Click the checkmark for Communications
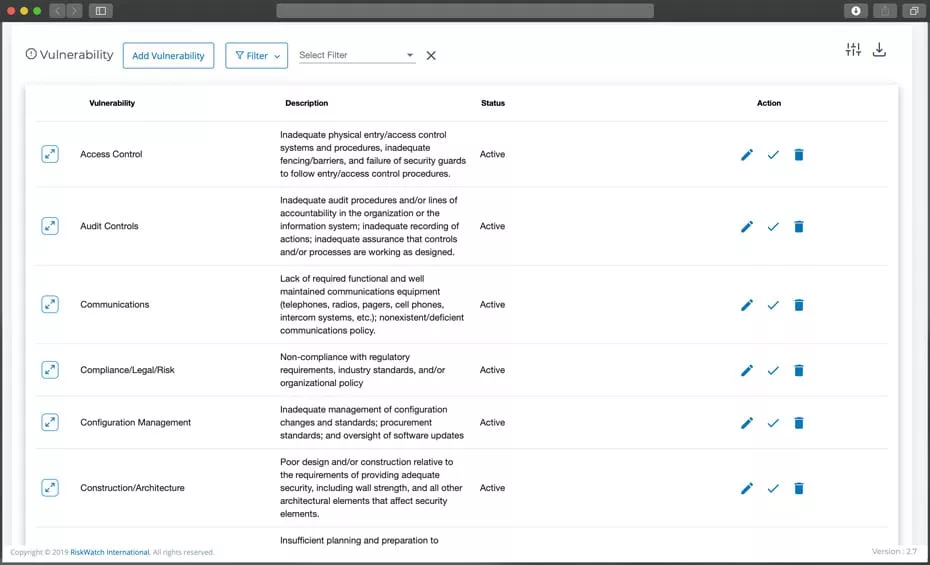 pyautogui.click(x=773, y=305)
